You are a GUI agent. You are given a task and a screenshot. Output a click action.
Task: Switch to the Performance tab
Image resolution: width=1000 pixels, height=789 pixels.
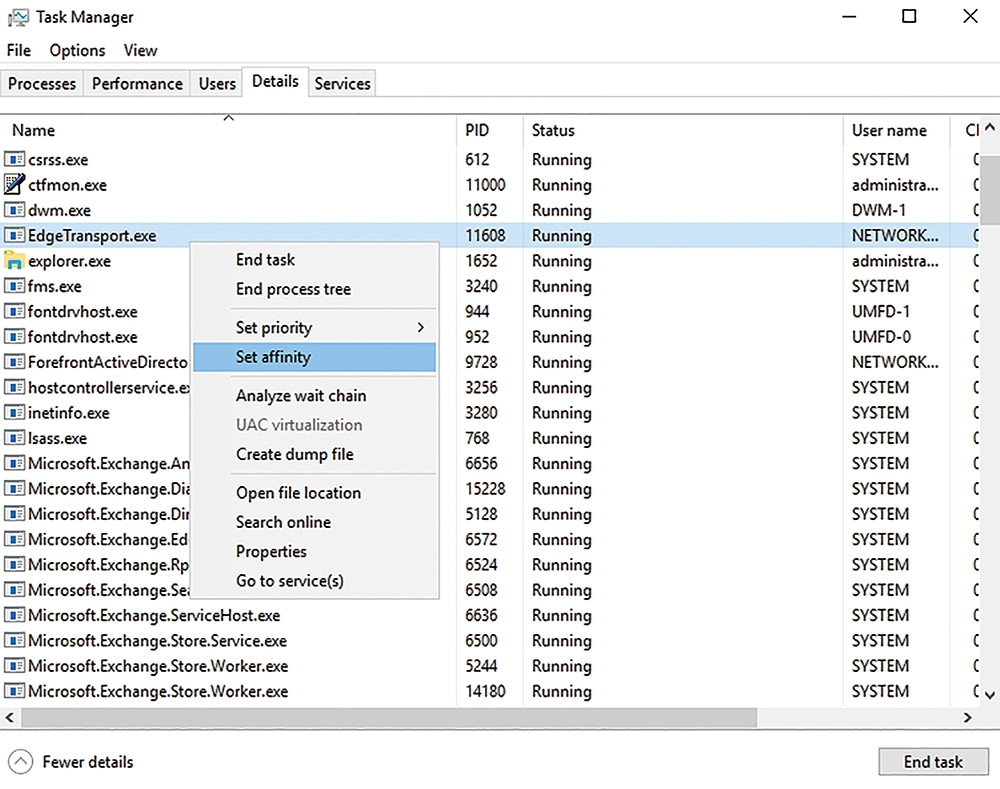[x=137, y=84]
